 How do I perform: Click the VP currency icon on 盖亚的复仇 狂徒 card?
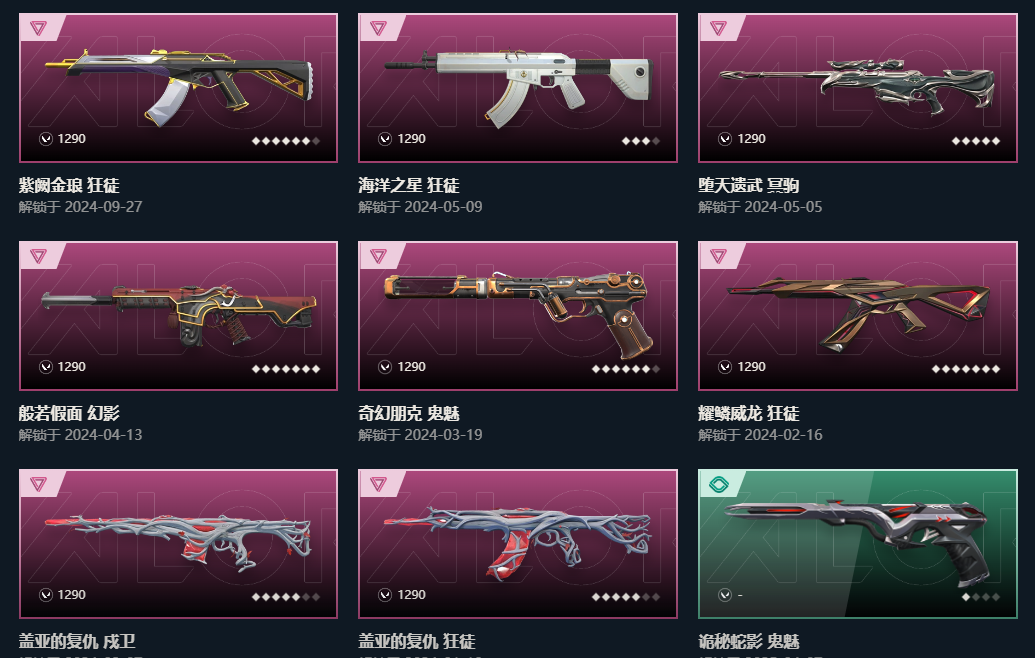click(x=385, y=595)
